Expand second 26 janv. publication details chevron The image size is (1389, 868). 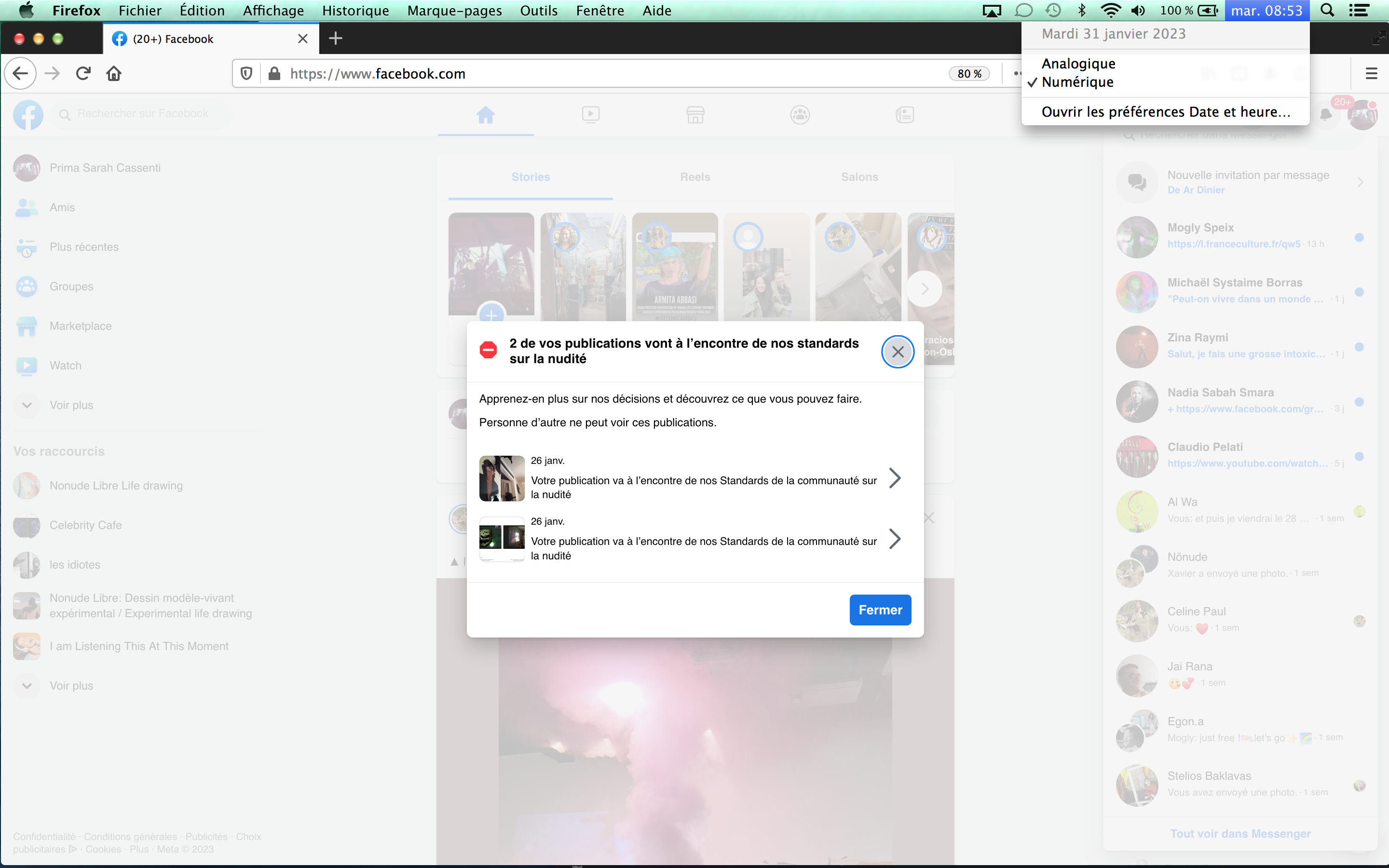[x=894, y=539]
